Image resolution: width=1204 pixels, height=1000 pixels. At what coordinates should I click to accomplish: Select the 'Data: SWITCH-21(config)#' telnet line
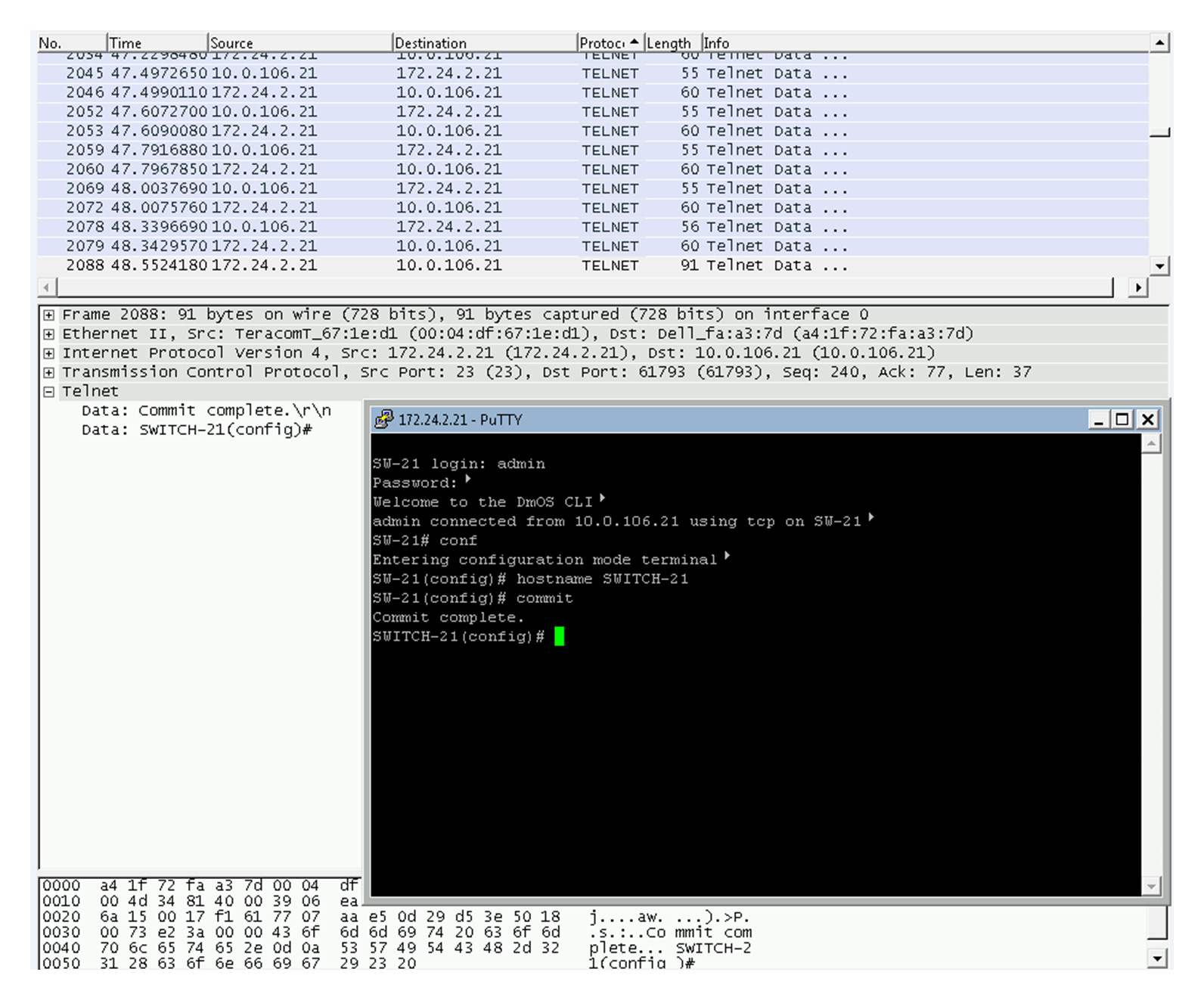[x=197, y=430]
